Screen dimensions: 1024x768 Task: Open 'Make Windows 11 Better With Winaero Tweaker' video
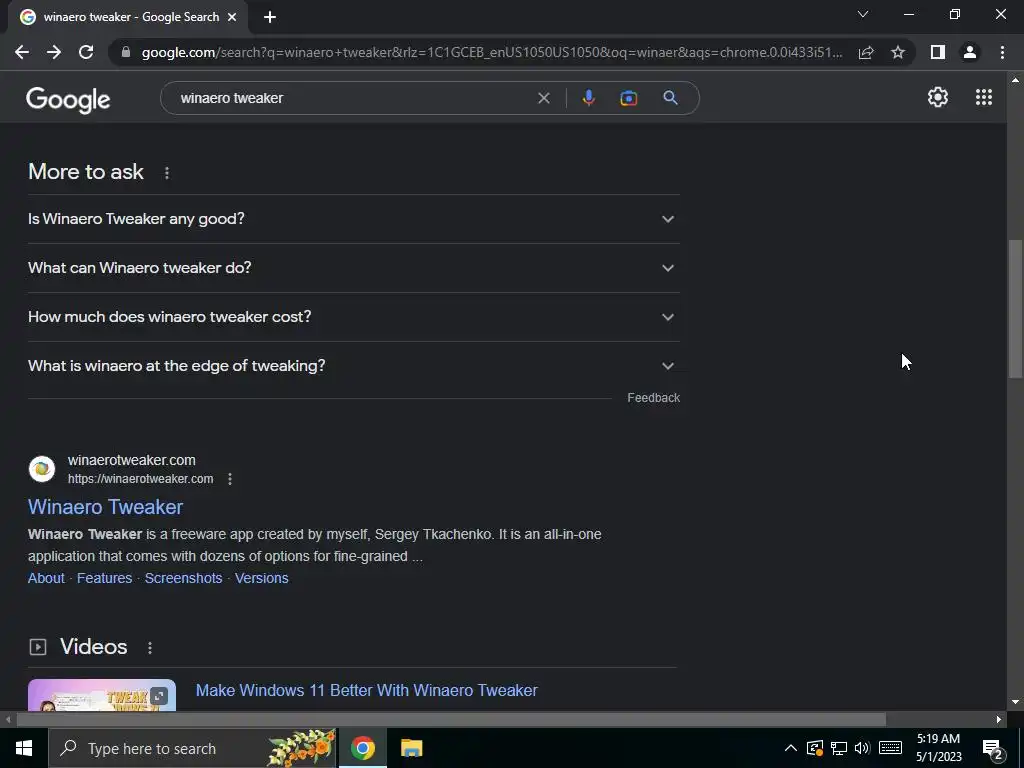pyautogui.click(x=366, y=690)
